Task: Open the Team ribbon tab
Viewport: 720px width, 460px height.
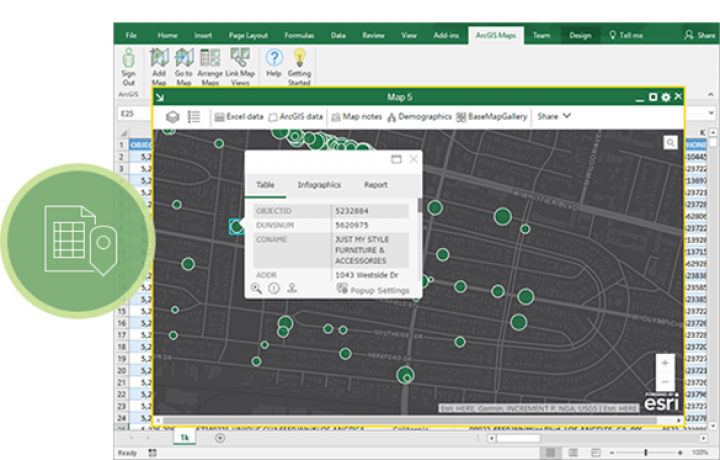Action: 541,35
